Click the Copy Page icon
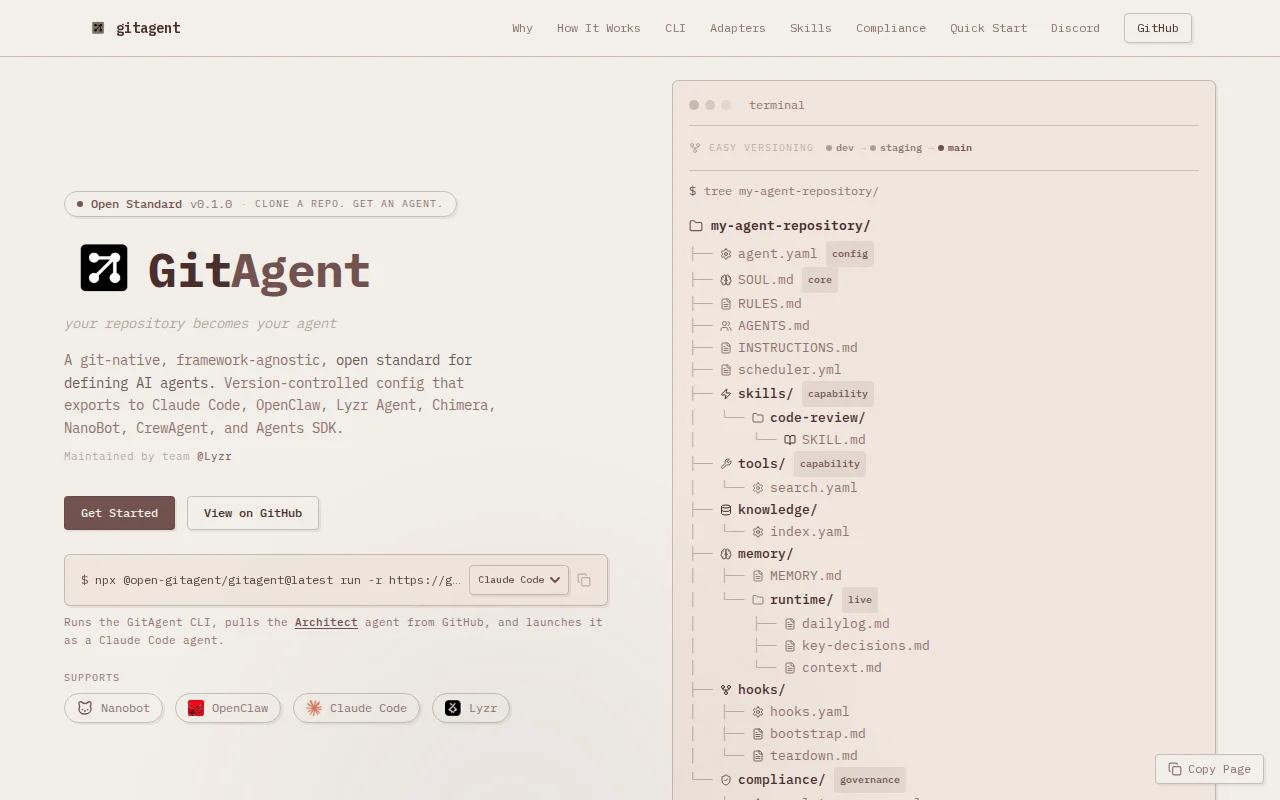The image size is (1280, 800). tap(1175, 769)
